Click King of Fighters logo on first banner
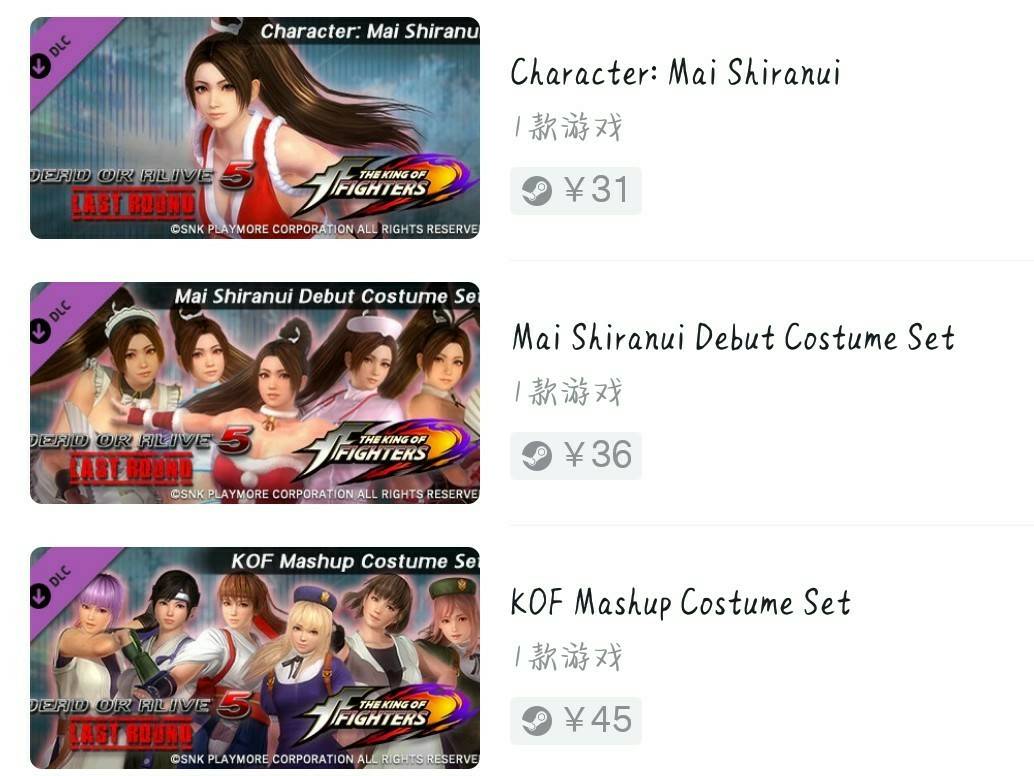This screenshot has height=776, width=1034. click(x=382, y=185)
